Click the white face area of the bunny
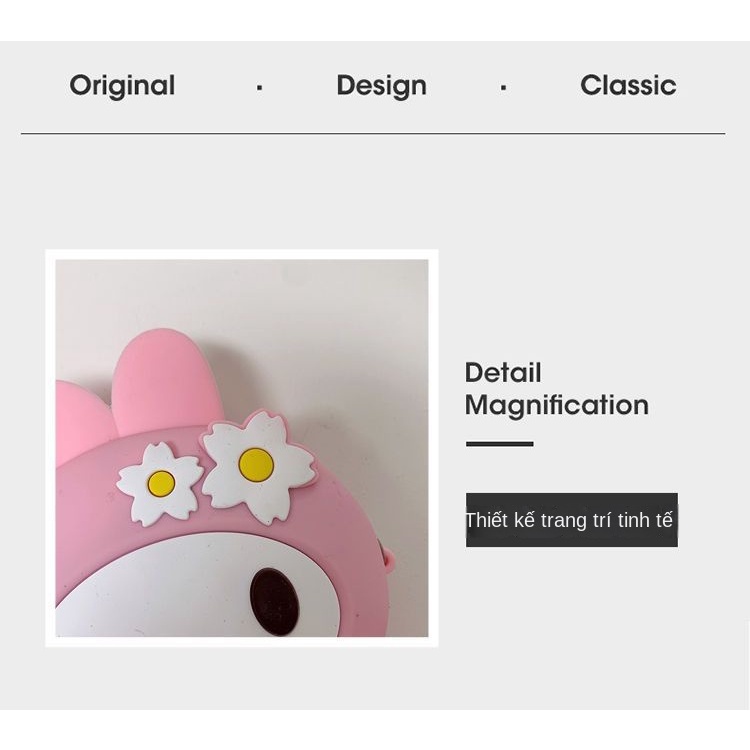 [x=191, y=586]
